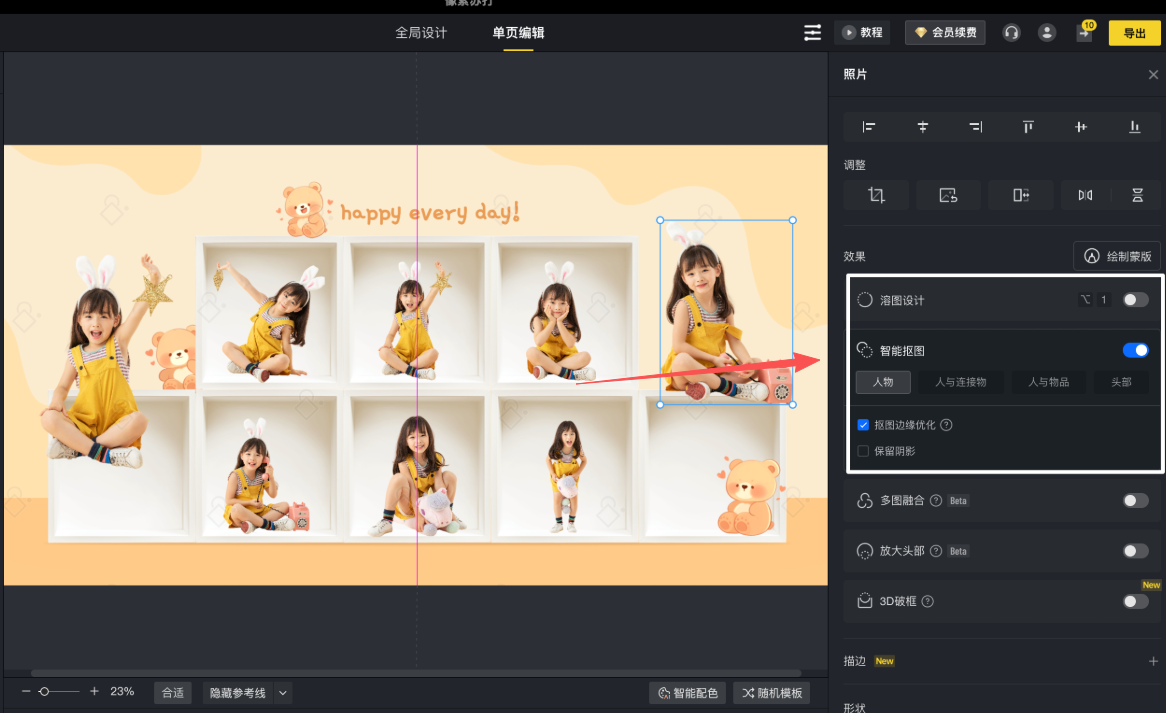Click the 绘制蒙版 button

click(1118, 256)
